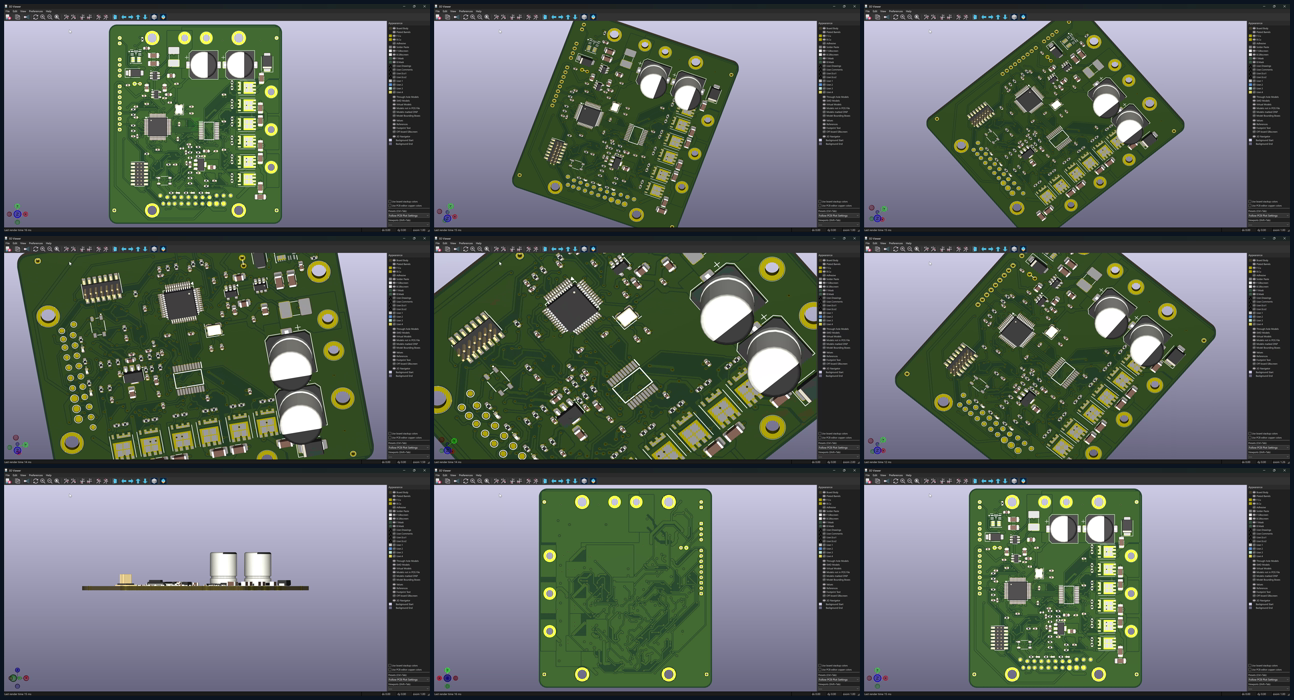Click Flip board icon in bottom-right window

pyautogui.click(x=975, y=481)
